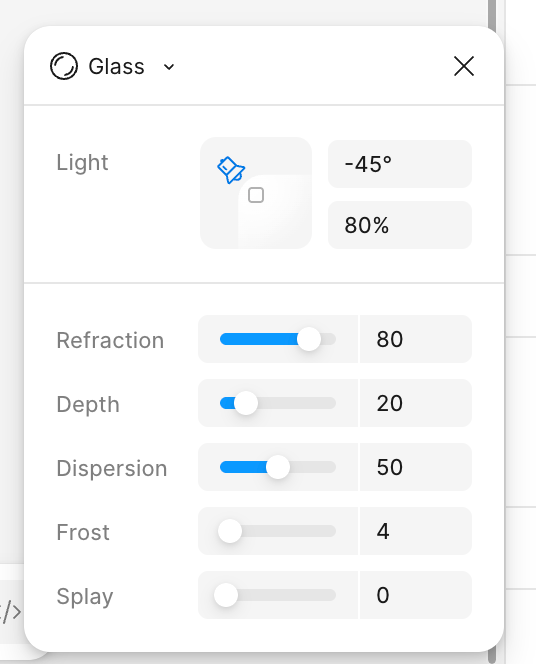This screenshot has height=664, width=536.
Task: Click the light direction preview pad
Action: pyautogui.click(x=256, y=193)
